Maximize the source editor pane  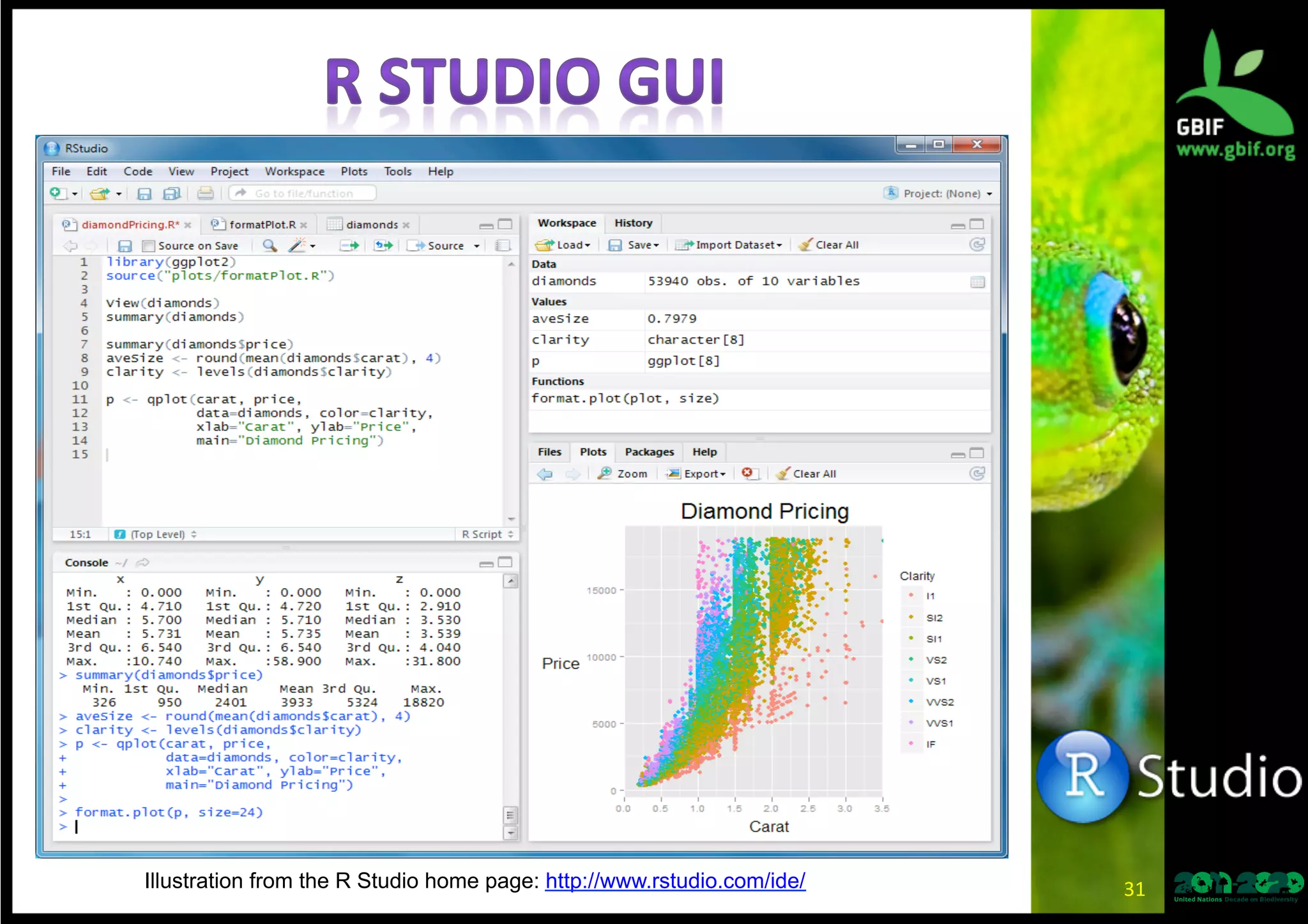click(x=505, y=224)
